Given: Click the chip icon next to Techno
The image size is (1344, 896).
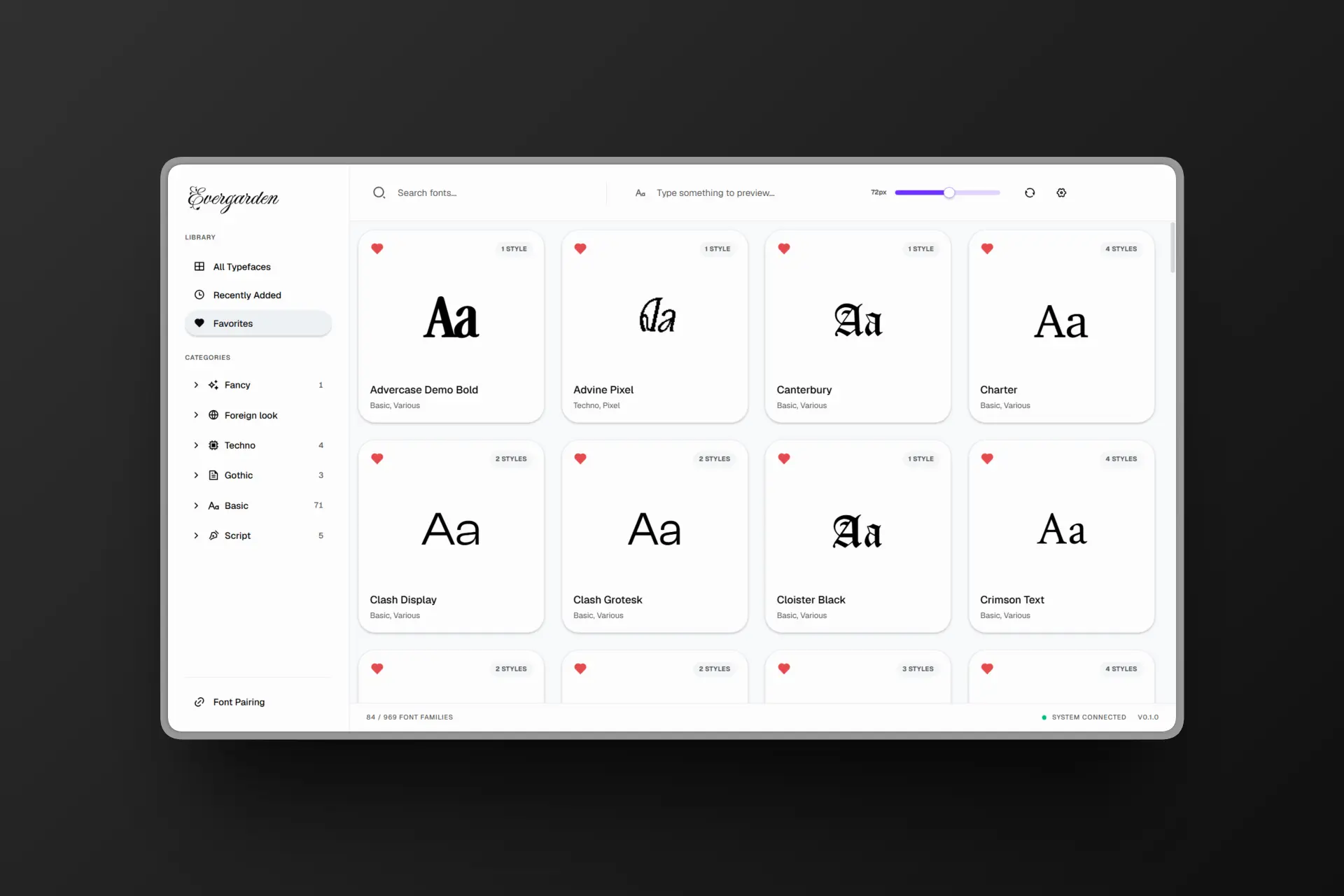Looking at the screenshot, I should click(x=213, y=445).
